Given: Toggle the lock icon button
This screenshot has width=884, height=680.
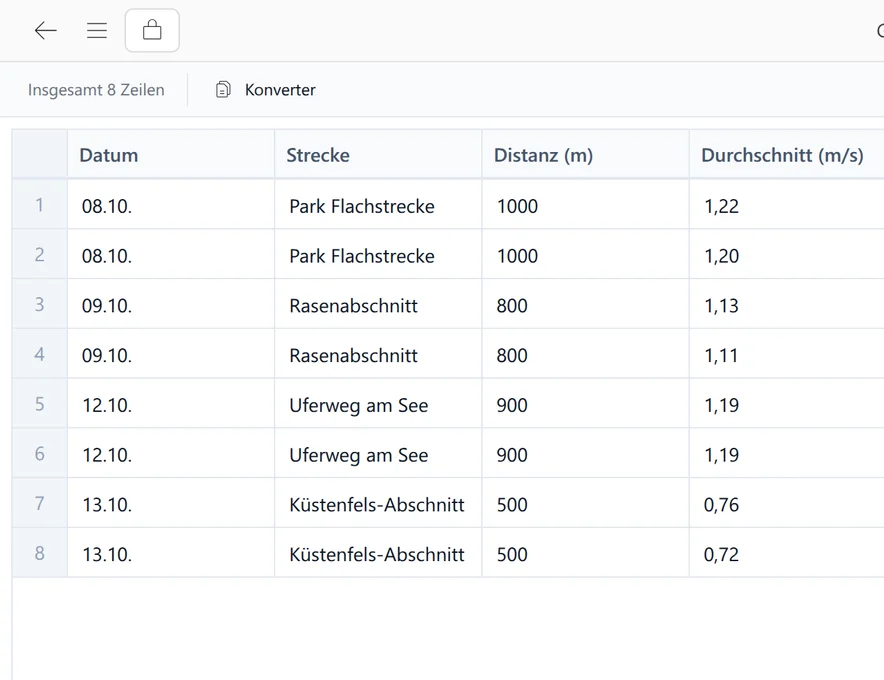Looking at the screenshot, I should [x=152, y=30].
